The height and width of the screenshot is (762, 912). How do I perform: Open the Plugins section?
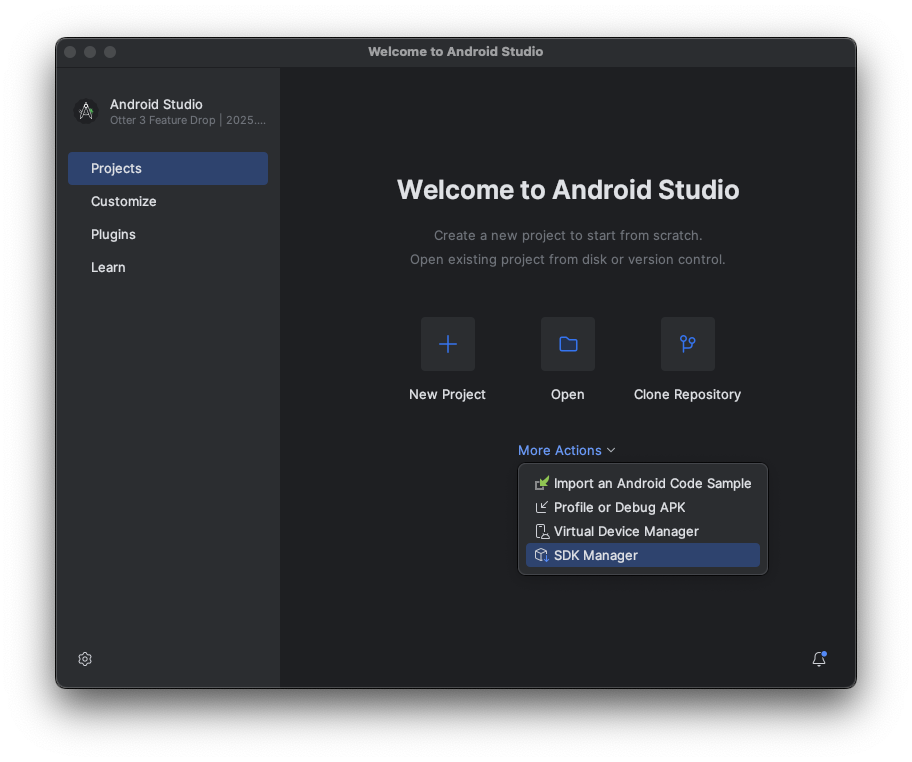click(x=113, y=234)
